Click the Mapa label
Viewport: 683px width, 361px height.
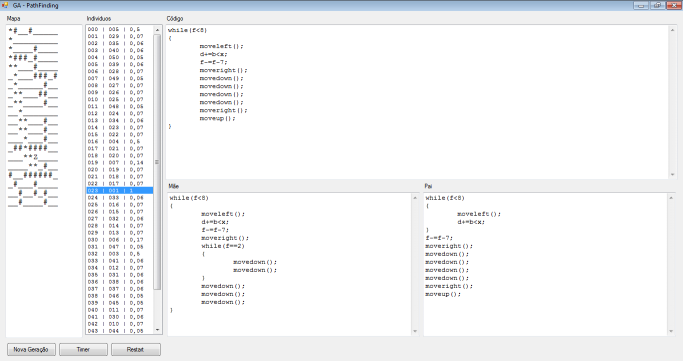tap(14, 18)
